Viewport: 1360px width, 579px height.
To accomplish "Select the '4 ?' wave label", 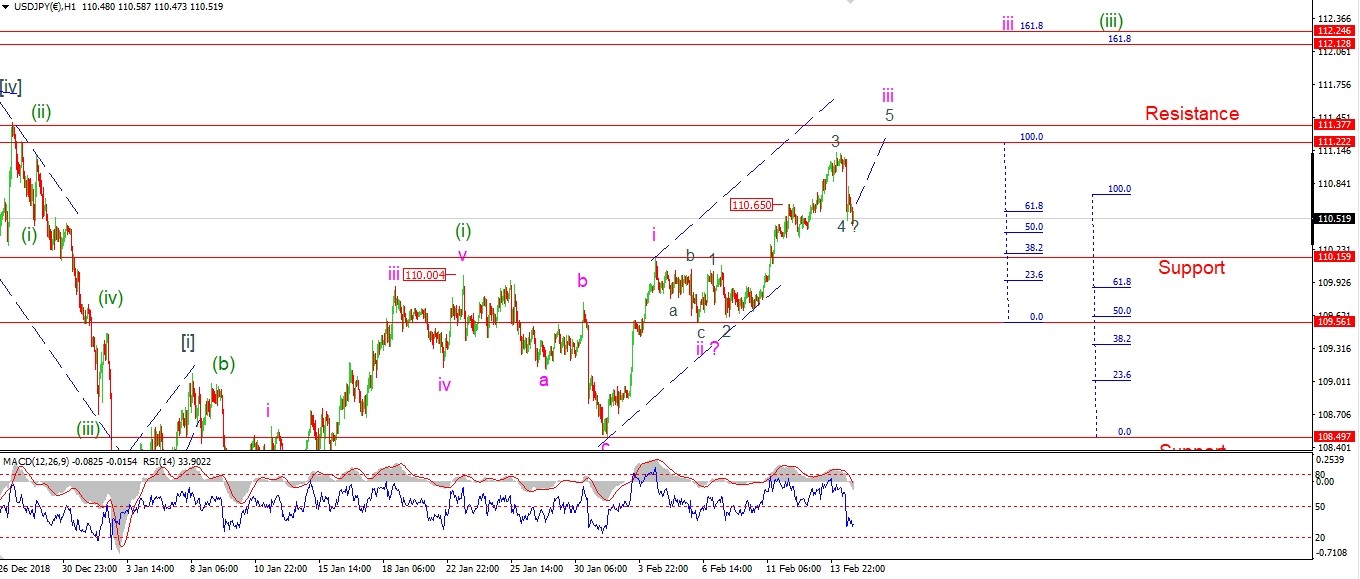I will click(x=847, y=226).
